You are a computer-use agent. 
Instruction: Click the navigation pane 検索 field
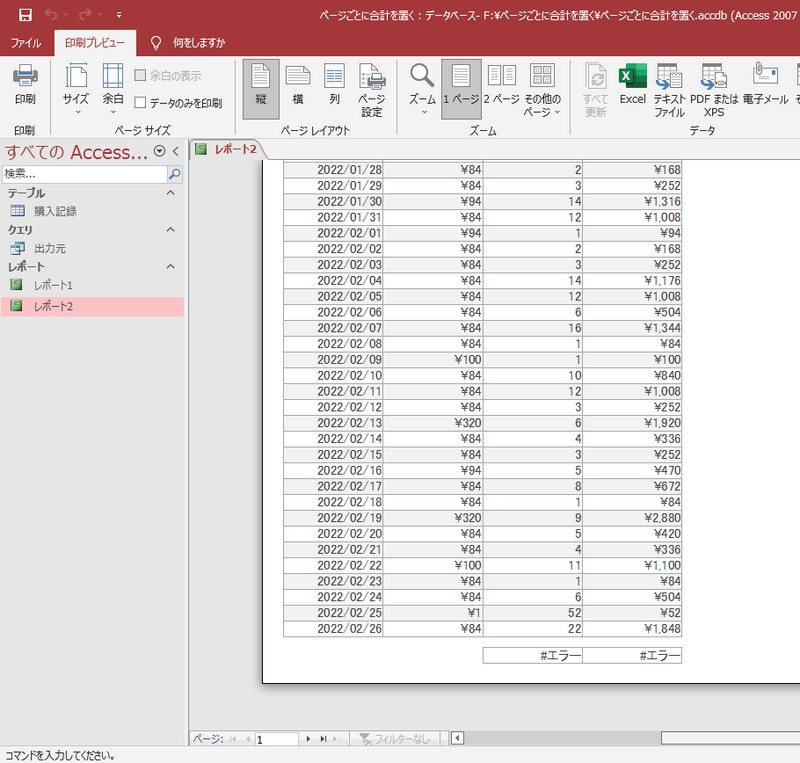click(85, 175)
